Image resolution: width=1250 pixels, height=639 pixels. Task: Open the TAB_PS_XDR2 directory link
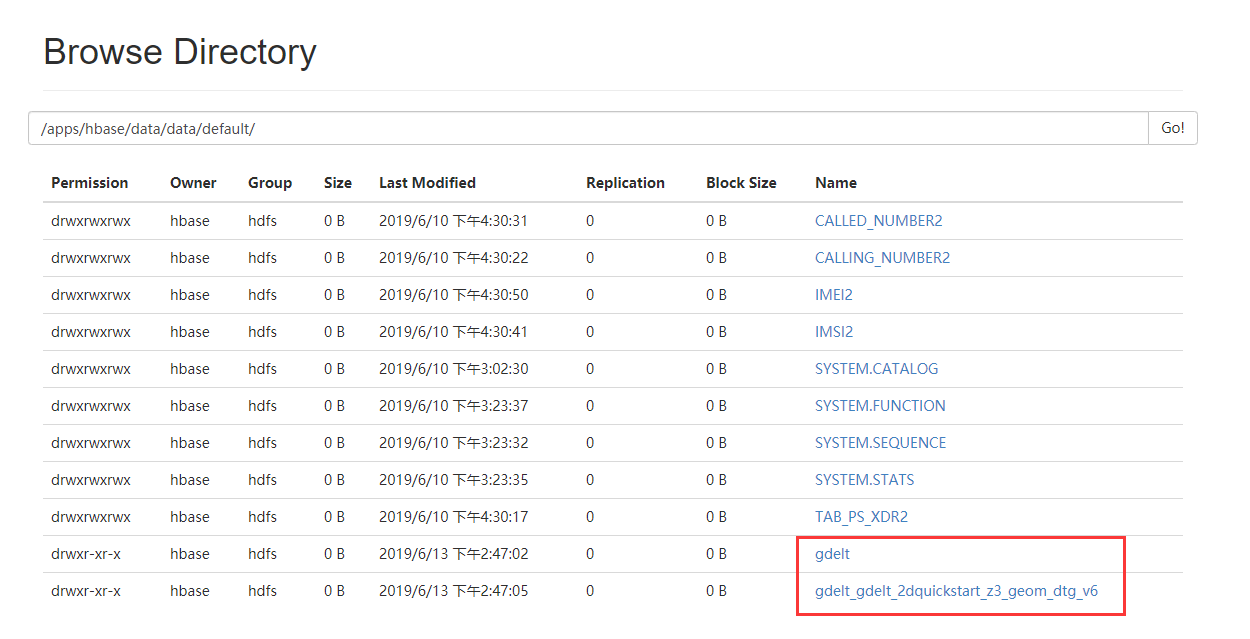[x=861, y=517]
